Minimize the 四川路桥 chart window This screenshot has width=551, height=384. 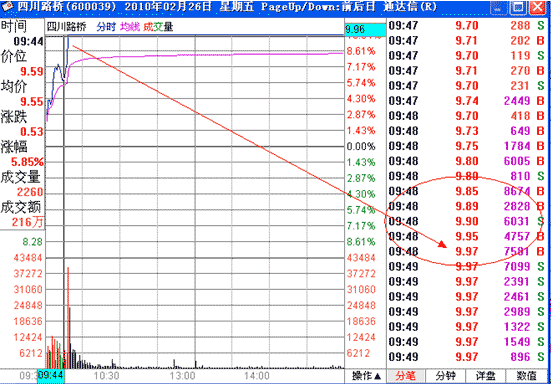point(499,7)
